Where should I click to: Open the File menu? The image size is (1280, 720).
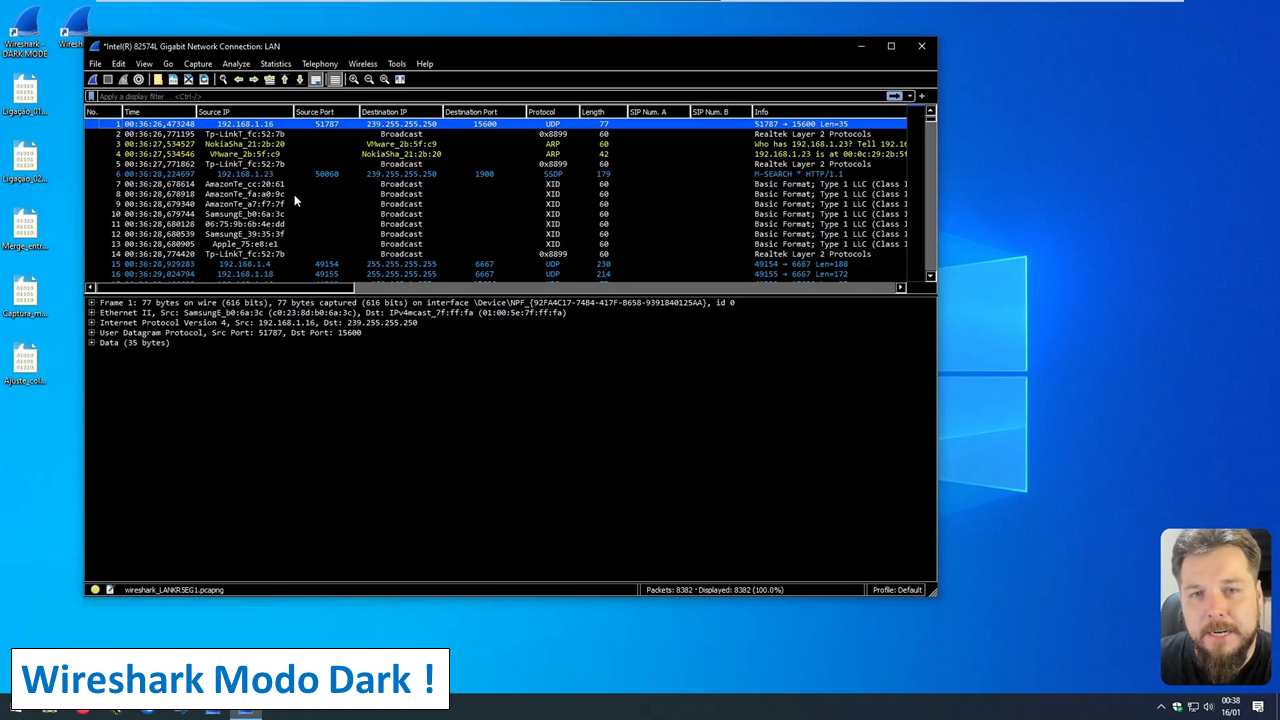pyautogui.click(x=95, y=64)
